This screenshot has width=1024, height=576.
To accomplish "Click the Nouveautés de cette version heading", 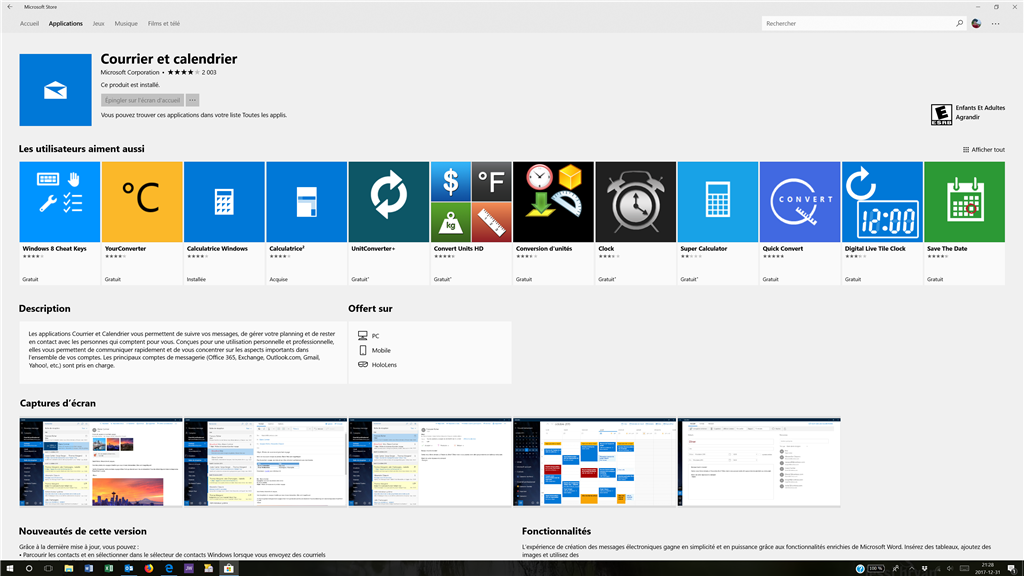I will [83, 531].
